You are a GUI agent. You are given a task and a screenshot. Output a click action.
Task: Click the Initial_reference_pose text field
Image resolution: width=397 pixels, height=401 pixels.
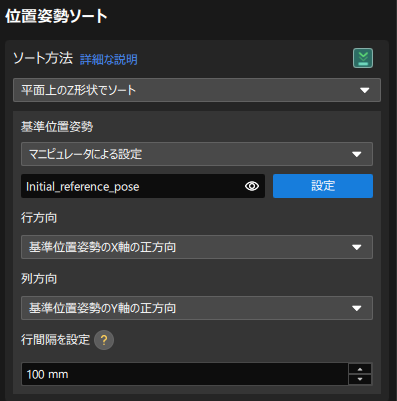click(143, 186)
